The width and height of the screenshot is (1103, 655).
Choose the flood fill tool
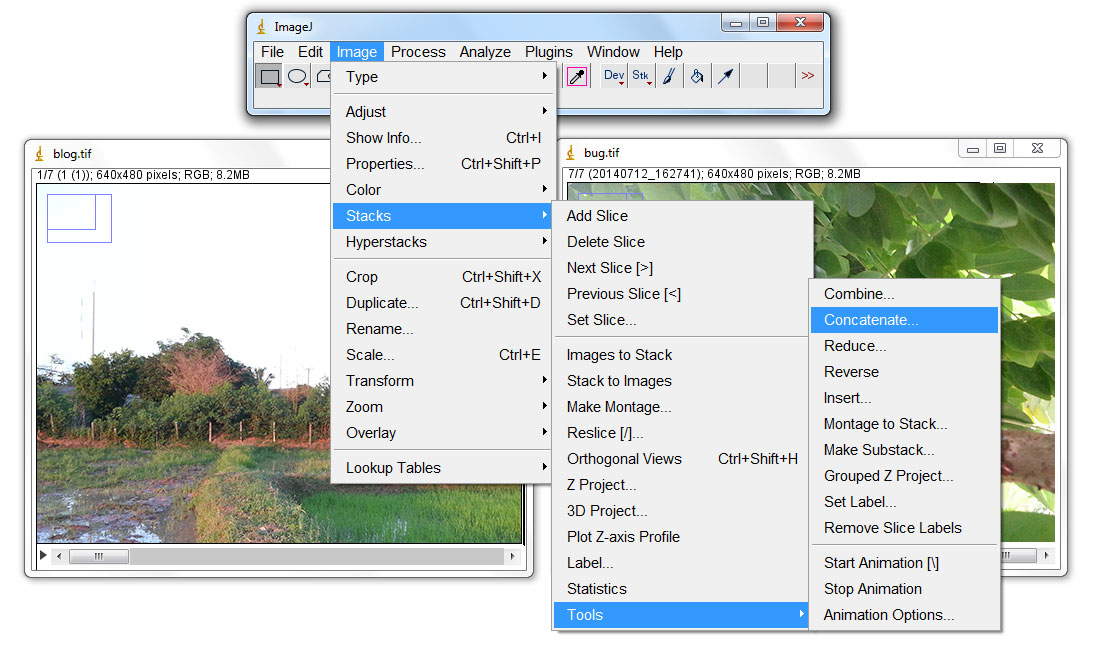pos(696,75)
